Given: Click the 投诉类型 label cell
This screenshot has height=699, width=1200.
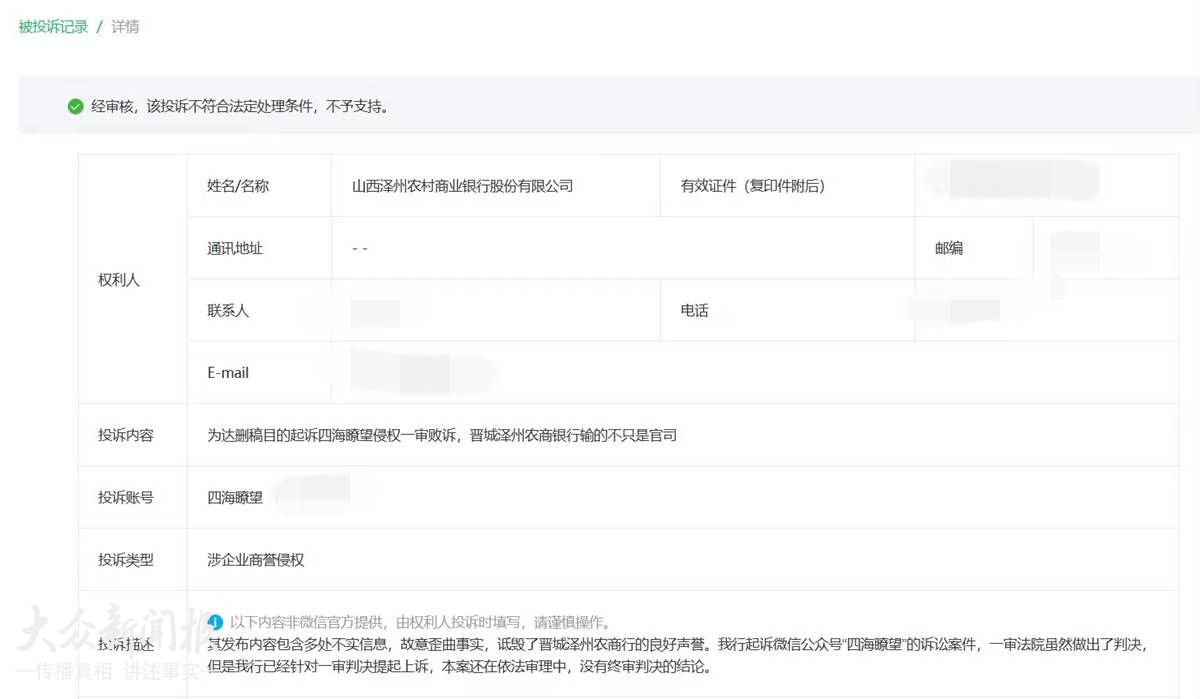Looking at the screenshot, I should pyautogui.click(x=126, y=560).
